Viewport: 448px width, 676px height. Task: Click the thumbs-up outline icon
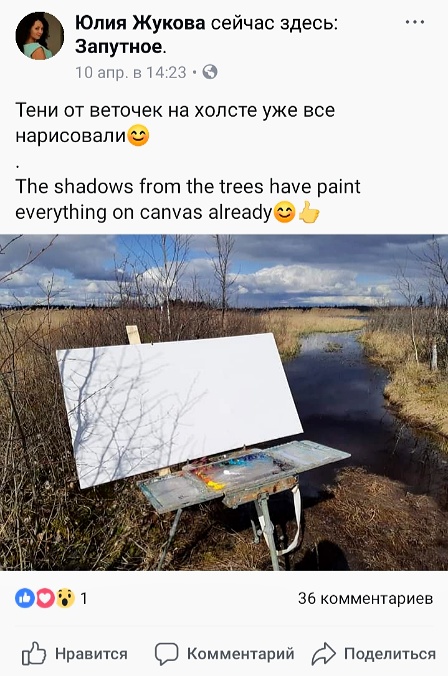[x=34, y=654]
